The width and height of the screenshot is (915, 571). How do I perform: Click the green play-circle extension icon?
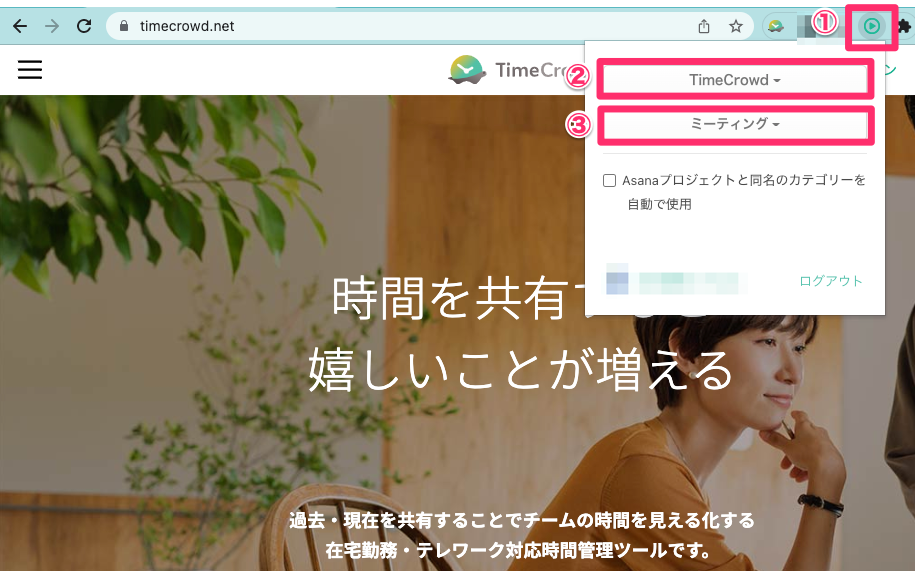tap(871, 26)
